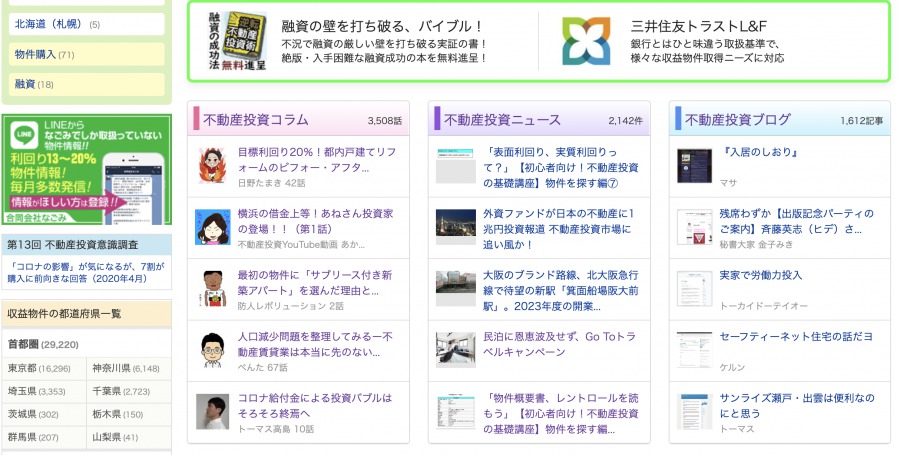900x455 pixels.
Task: Click the 首都圏 region heading
Action: pos(23,344)
